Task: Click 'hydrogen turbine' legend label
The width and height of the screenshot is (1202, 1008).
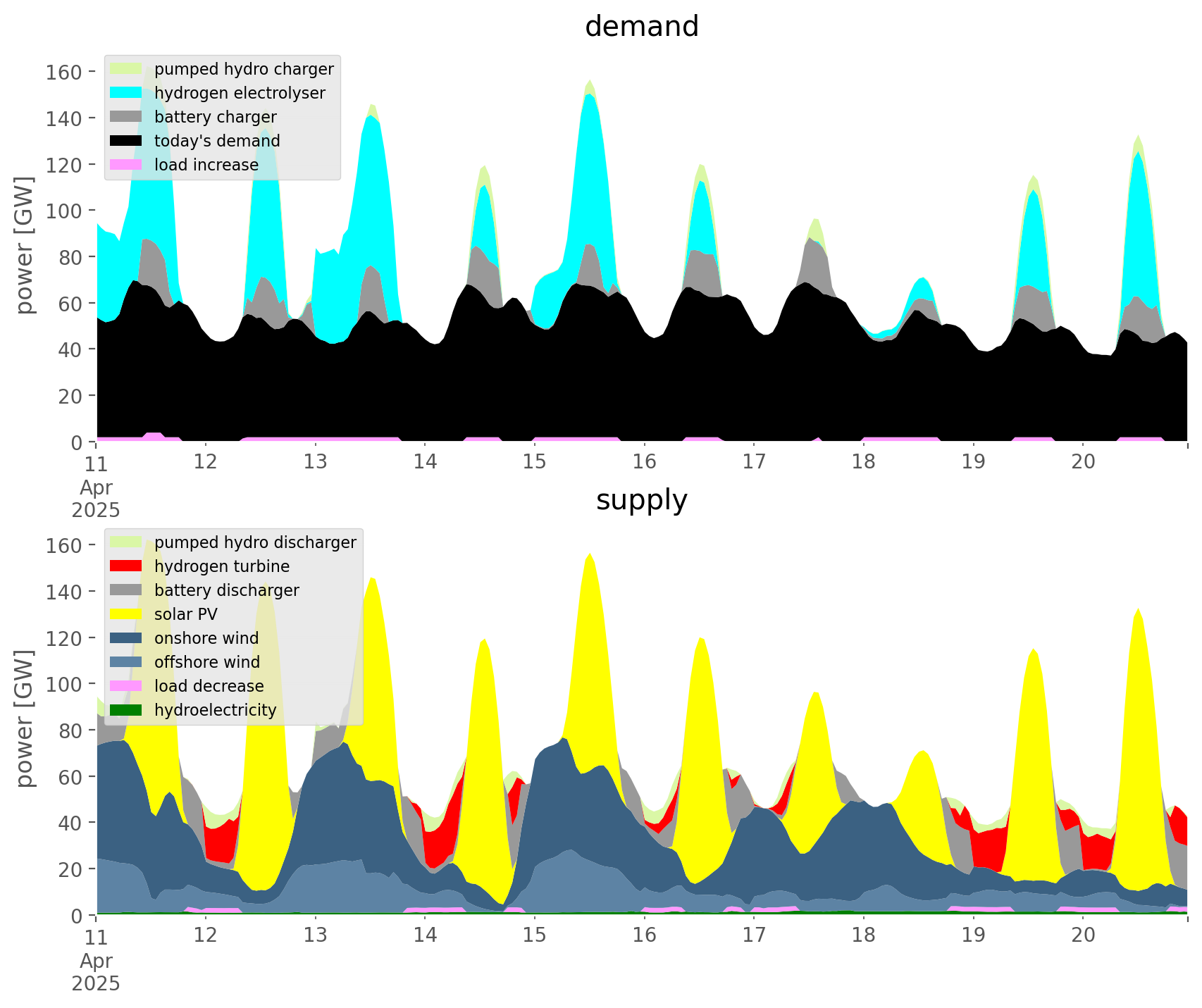Action: (222, 566)
